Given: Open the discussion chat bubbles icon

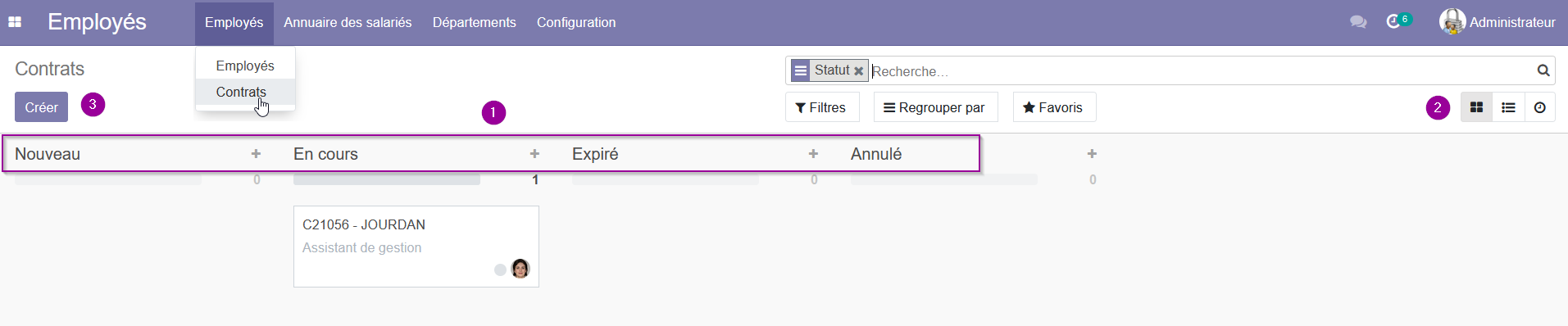Looking at the screenshot, I should coord(1358,22).
